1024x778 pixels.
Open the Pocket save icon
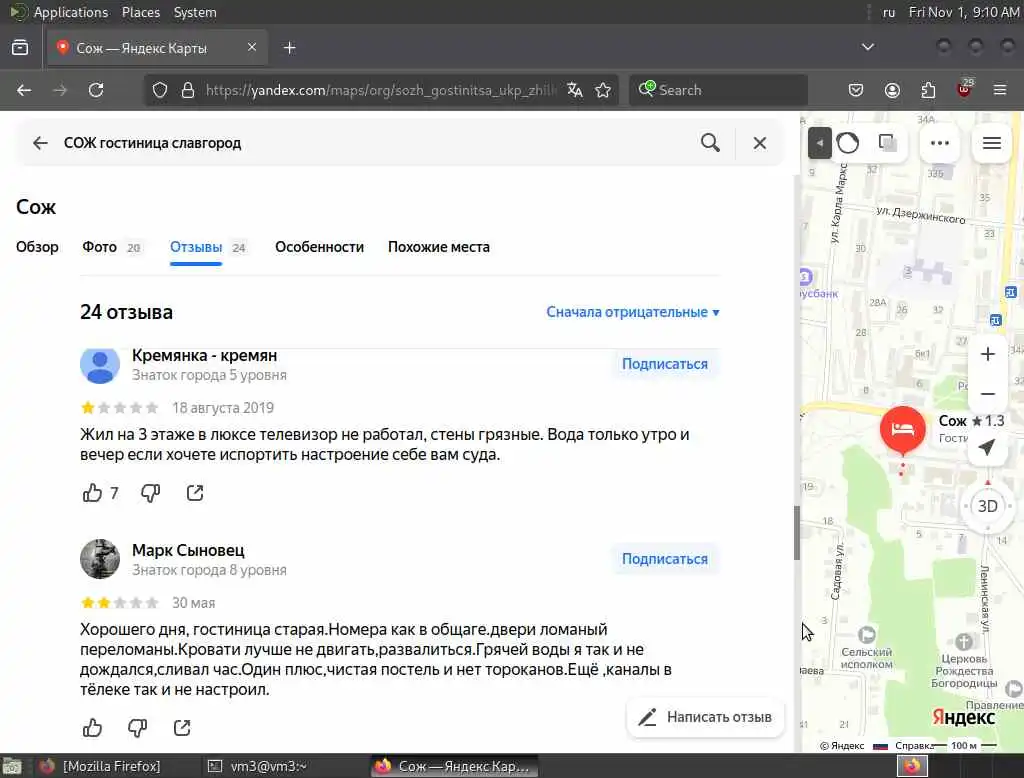pos(856,90)
